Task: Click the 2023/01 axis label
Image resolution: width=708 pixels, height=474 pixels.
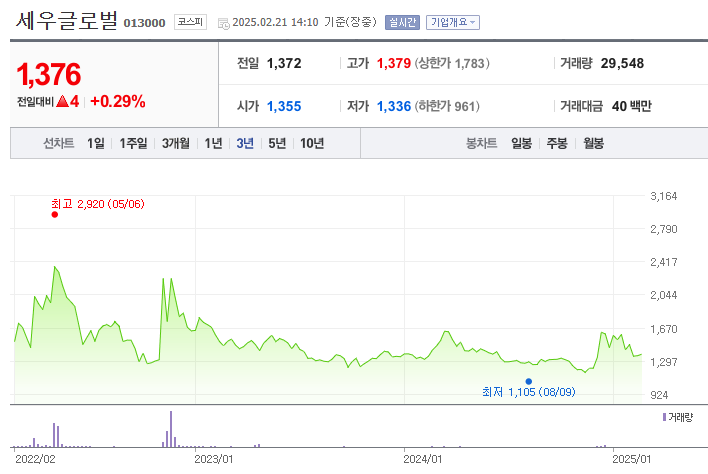Action: [214, 460]
